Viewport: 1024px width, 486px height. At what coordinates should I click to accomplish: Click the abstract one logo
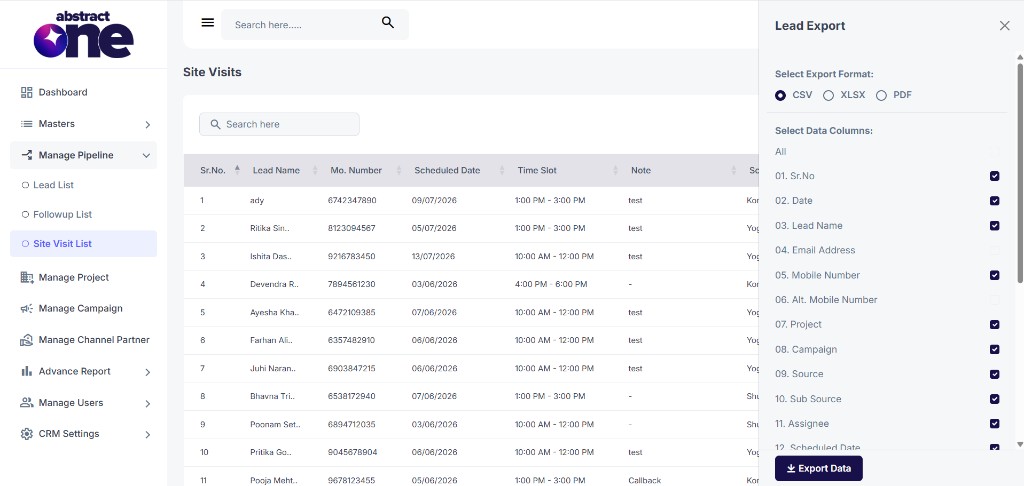point(84,34)
